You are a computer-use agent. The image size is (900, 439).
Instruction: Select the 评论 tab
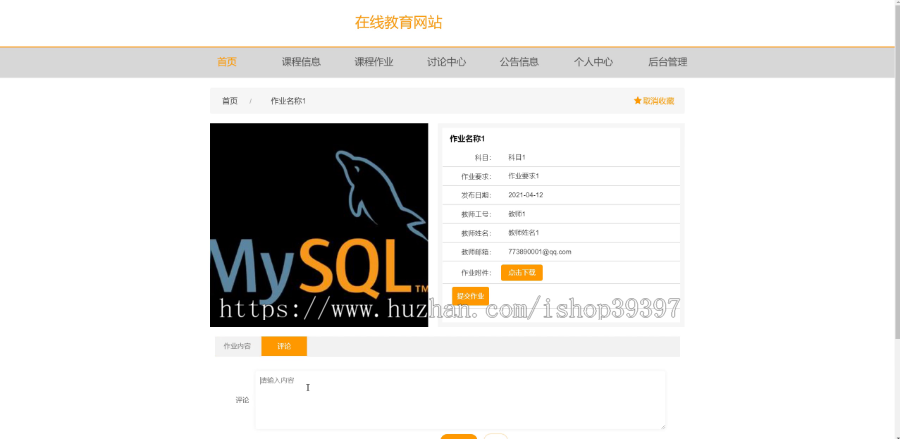[x=284, y=346]
